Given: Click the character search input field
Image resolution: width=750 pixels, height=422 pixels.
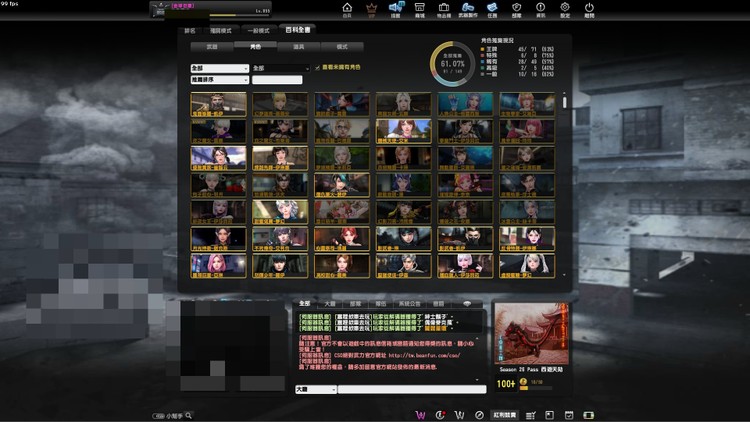Looking at the screenshot, I should (x=277, y=80).
